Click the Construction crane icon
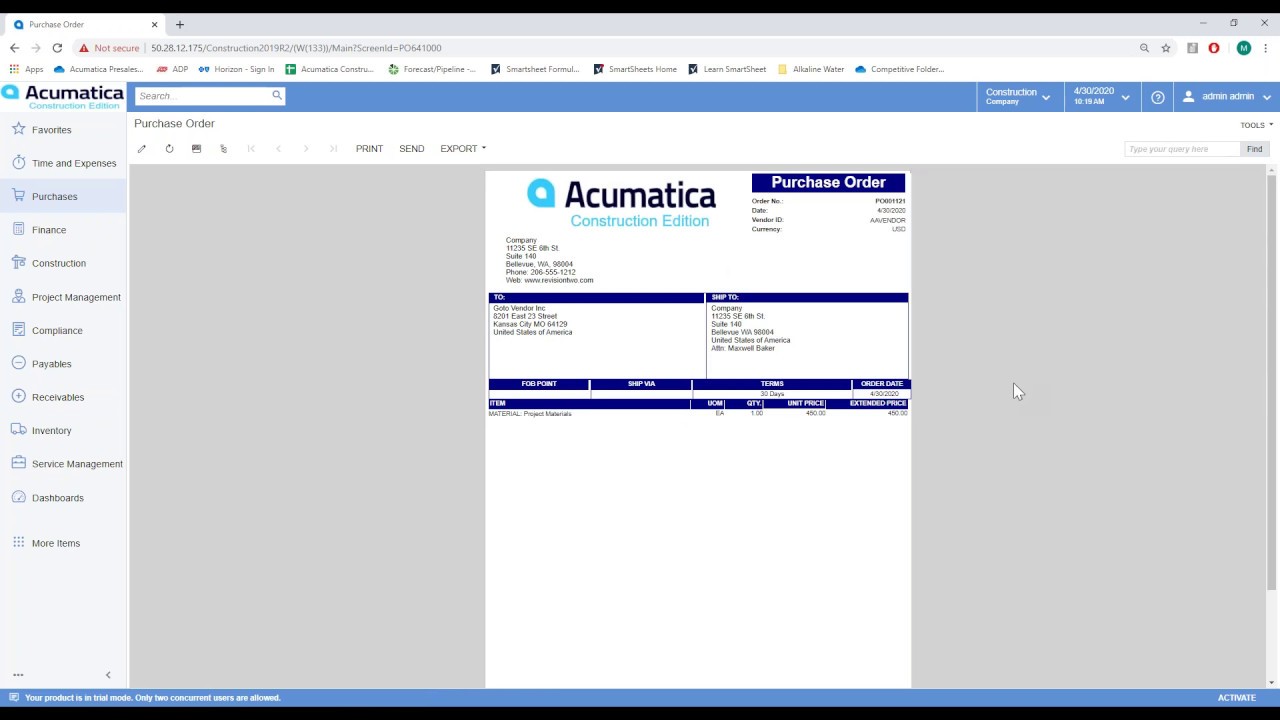The height and width of the screenshot is (720, 1280). click(18, 263)
